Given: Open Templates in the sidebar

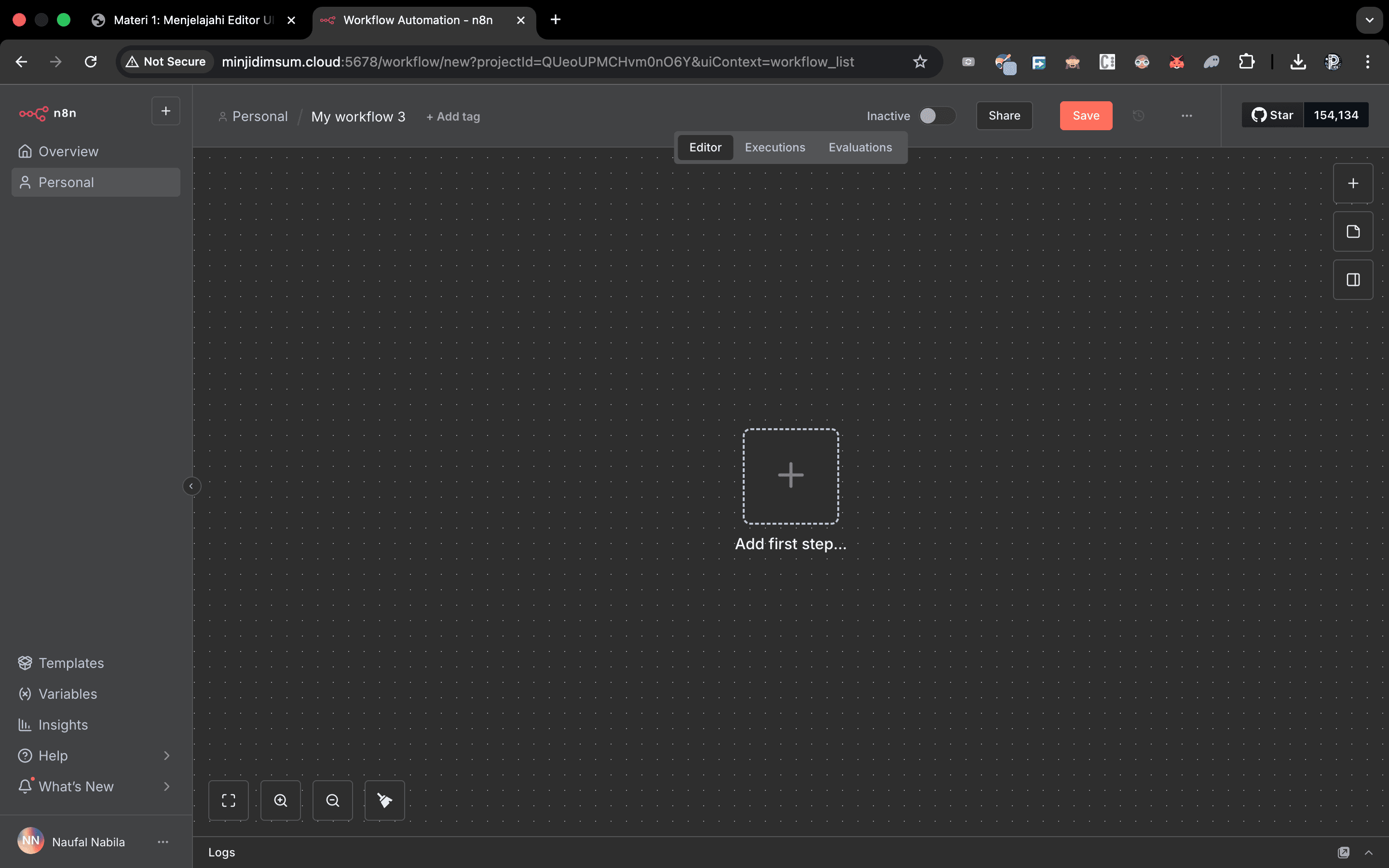Looking at the screenshot, I should pyautogui.click(x=96, y=663).
